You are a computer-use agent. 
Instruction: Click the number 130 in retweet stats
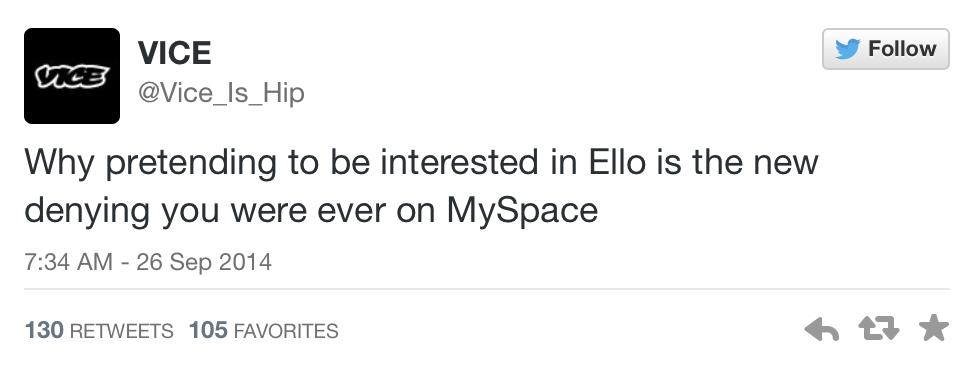click(44, 330)
